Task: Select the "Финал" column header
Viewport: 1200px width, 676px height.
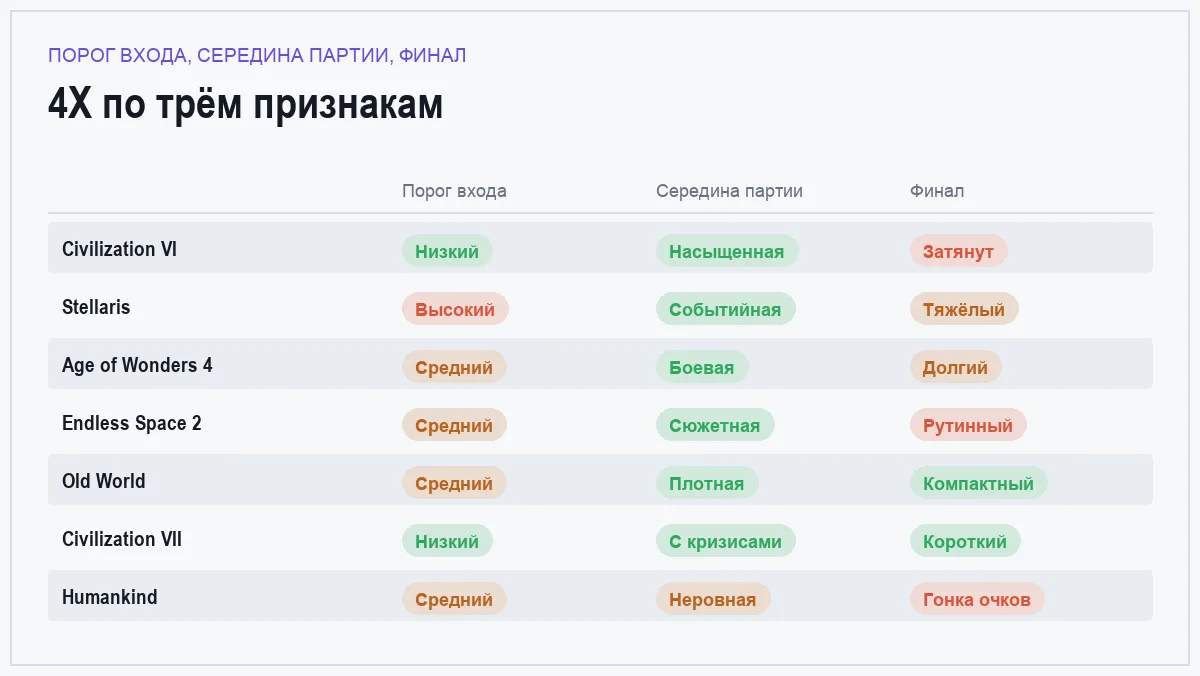Action: tap(937, 191)
